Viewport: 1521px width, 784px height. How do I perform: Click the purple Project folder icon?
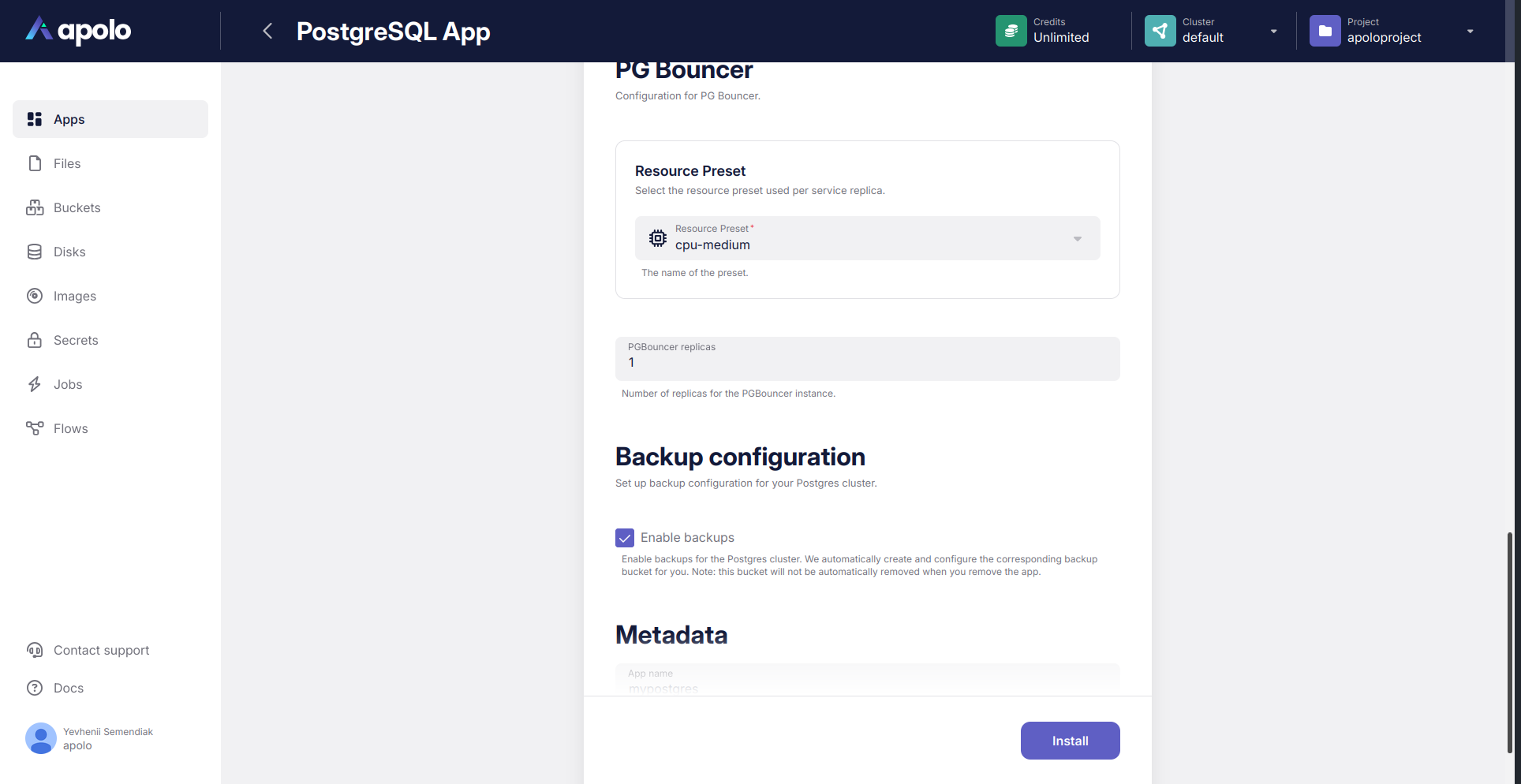1325,31
